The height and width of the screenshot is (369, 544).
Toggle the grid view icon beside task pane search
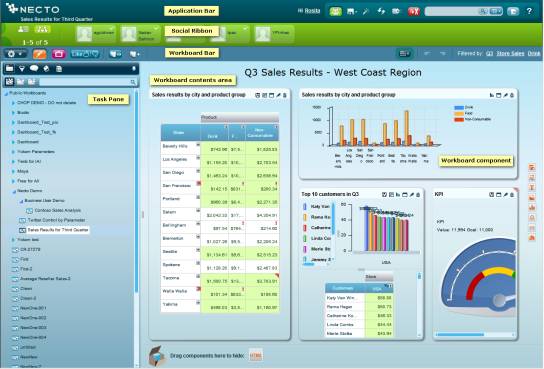9,82
